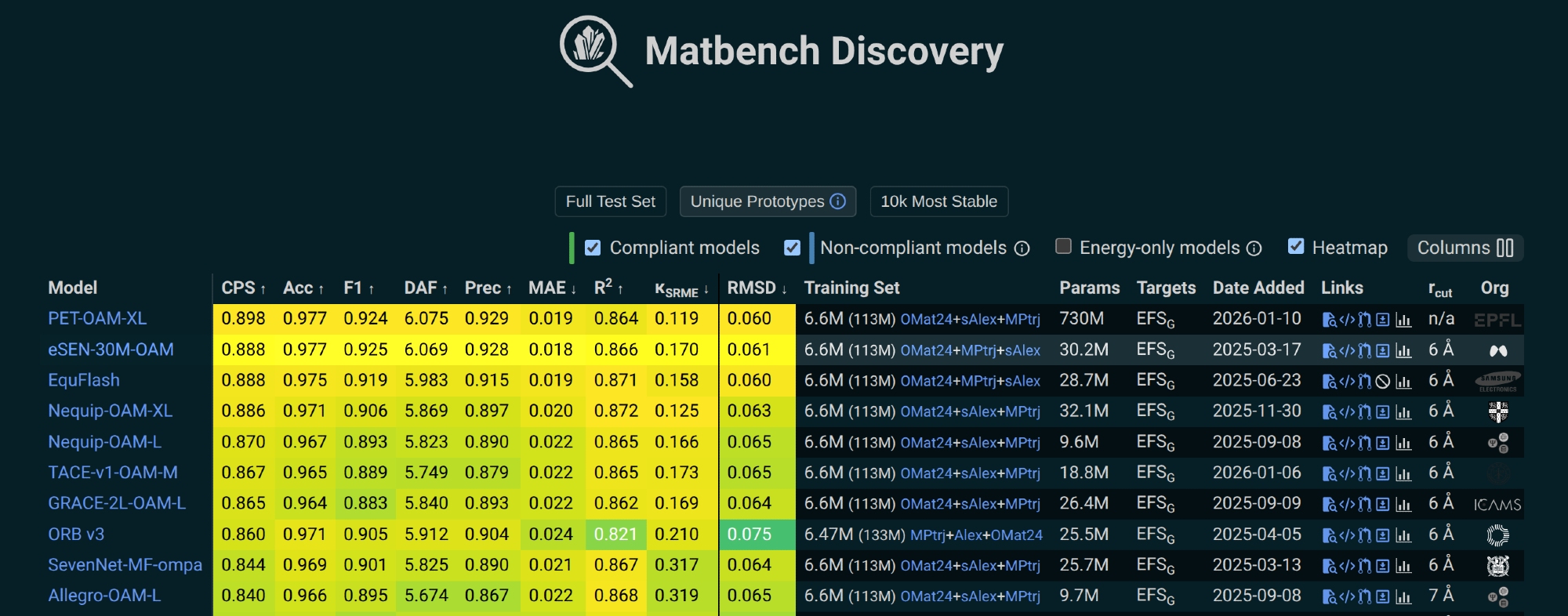Toggle the Heatmap checkbox off
1568x616 pixels.
pos(1296,247)
